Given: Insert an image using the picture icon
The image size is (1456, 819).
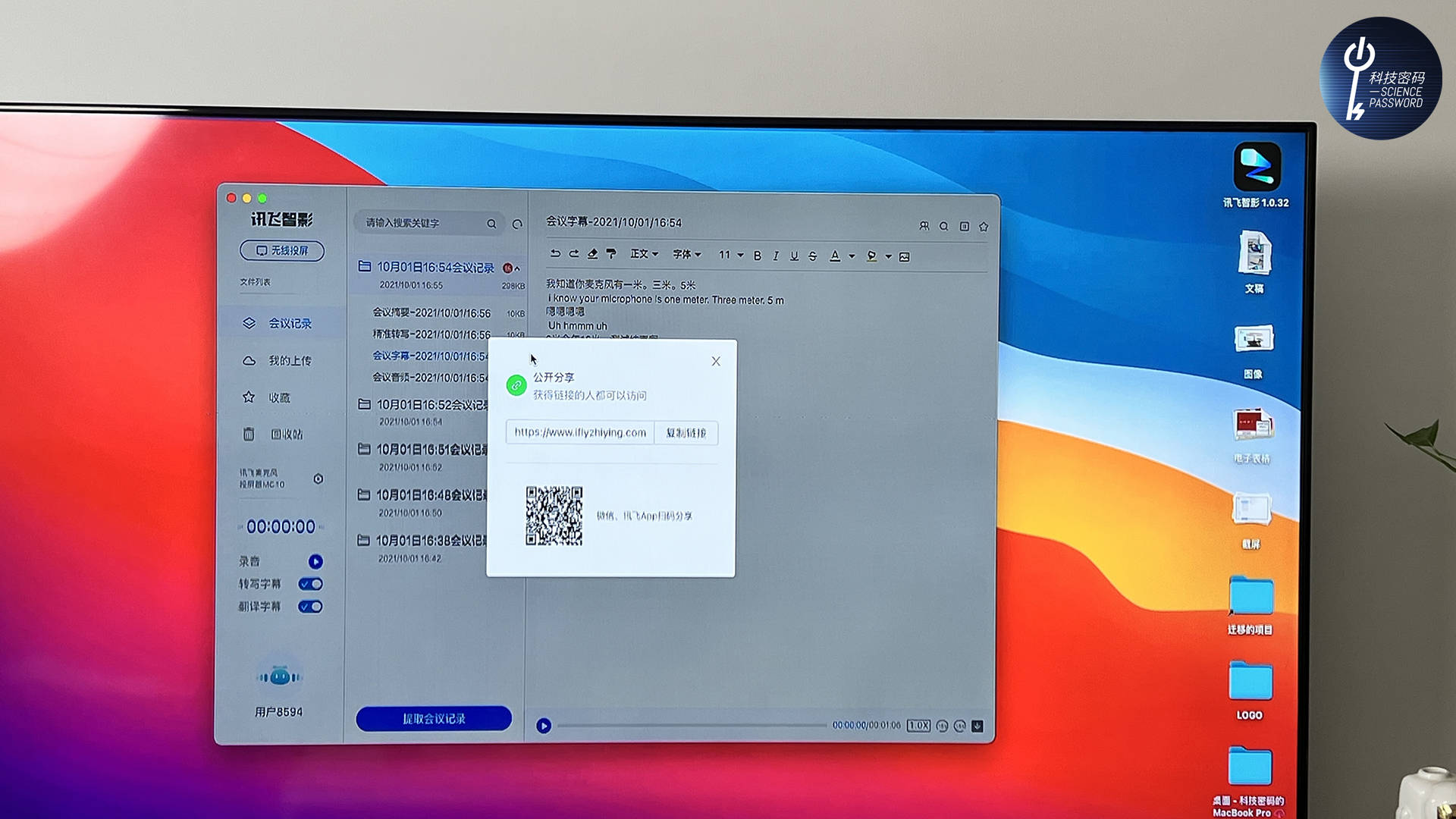Looking at the screenshot, I should coord(905,257).
